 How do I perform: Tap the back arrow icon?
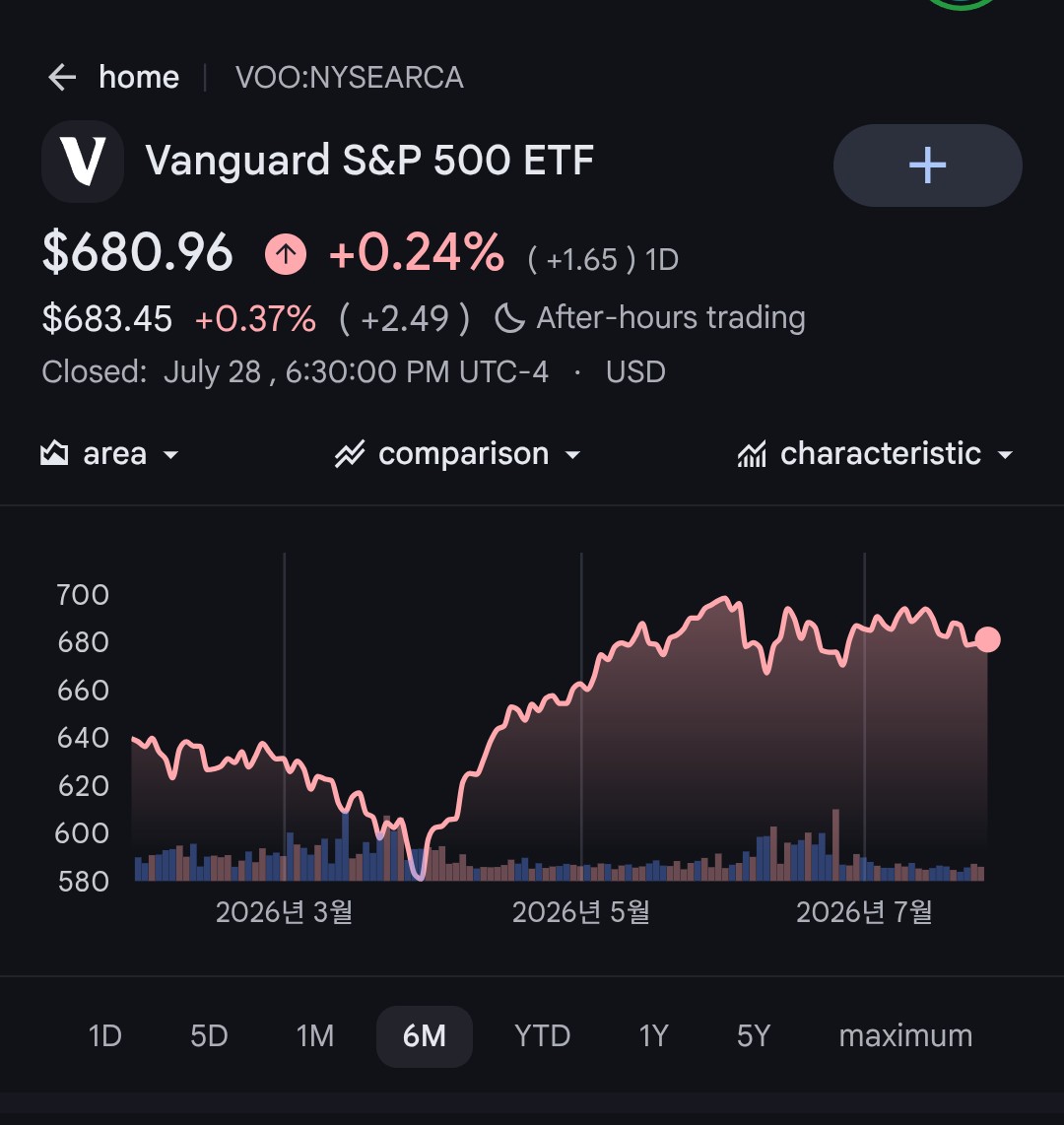click(x=62, y=77)
